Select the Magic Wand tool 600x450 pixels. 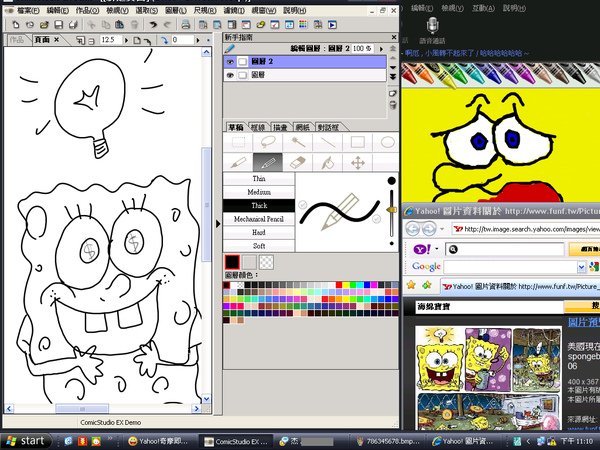pyautogui.click(x=298, y=142)
